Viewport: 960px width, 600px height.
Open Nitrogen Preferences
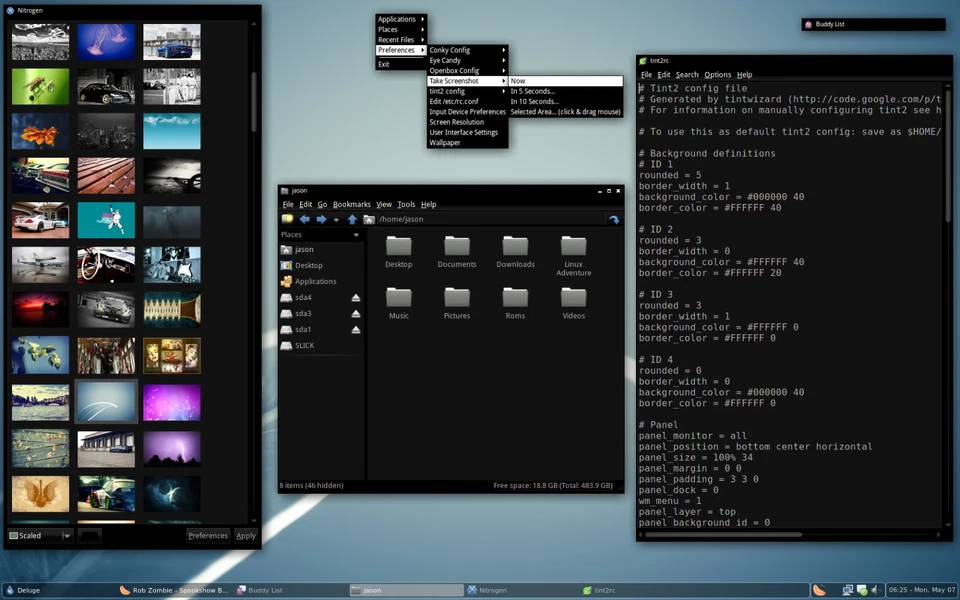(208, 535)
